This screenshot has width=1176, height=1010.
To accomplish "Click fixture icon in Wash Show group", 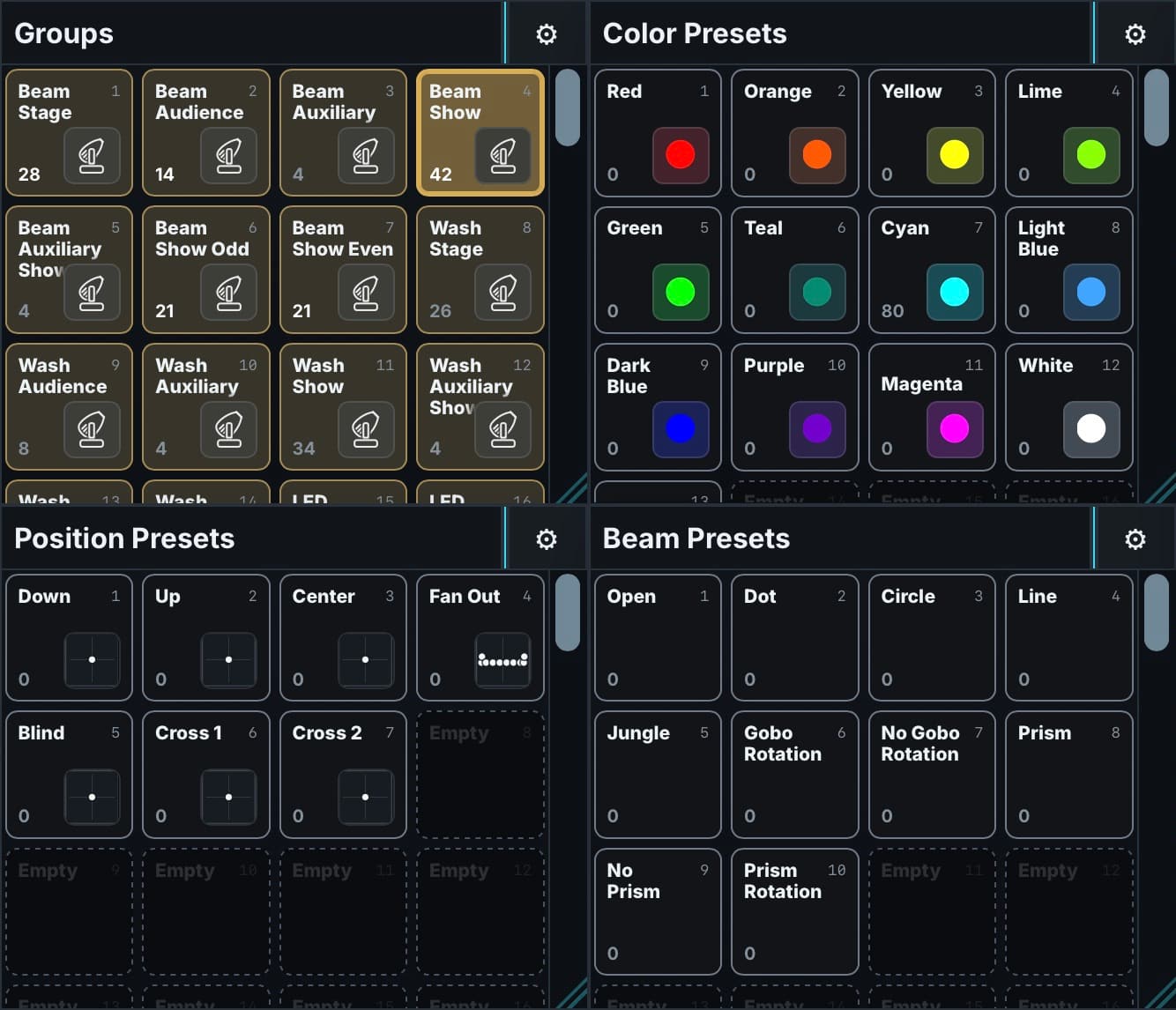I will (x=366, y=429).
